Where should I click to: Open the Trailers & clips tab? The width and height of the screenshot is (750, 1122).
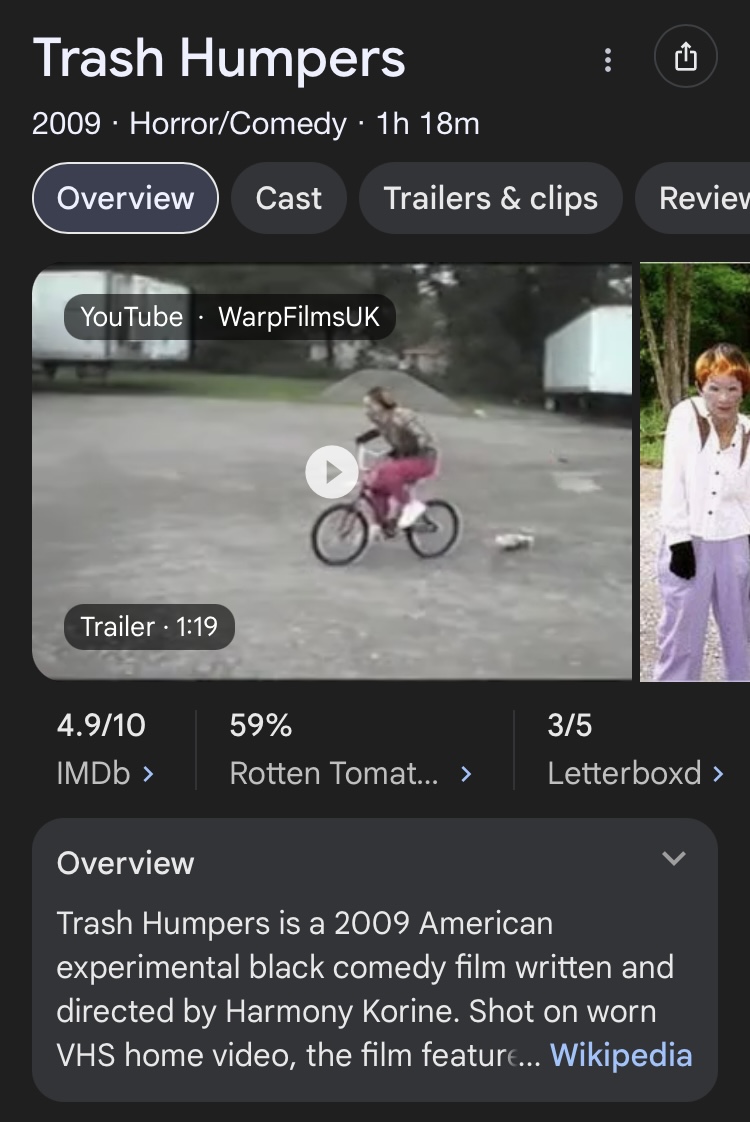pyautogui.click(x=490, y=198)
